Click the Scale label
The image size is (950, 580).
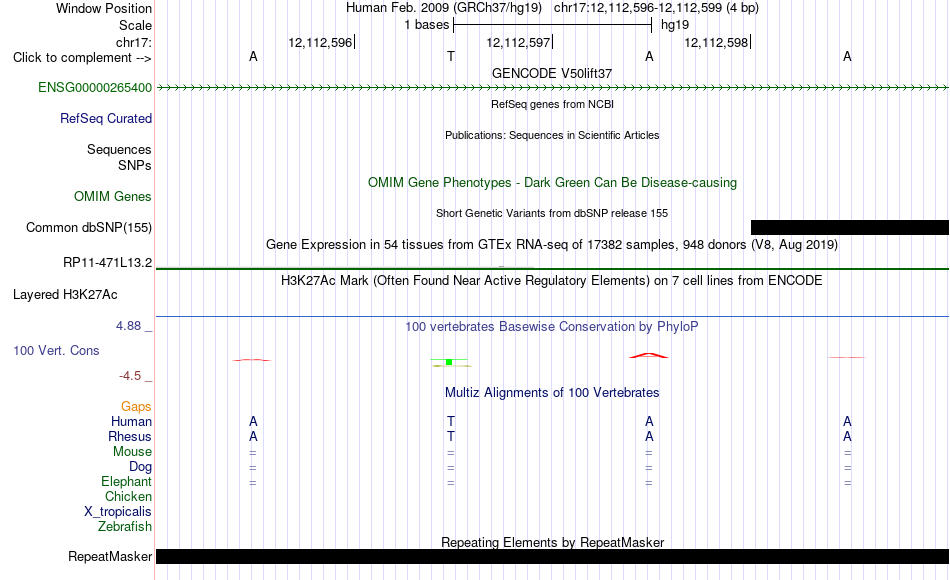(x=135, y=25)
